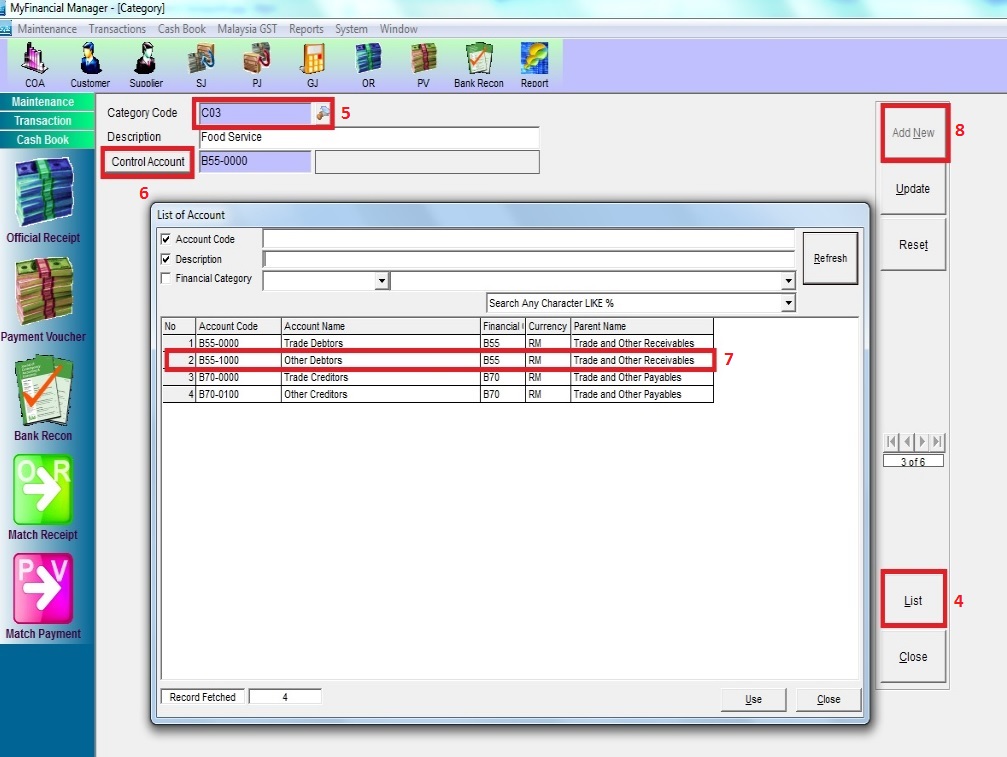
Task: Enable the Financial Category checkbox
Action: tap(166, 279)
